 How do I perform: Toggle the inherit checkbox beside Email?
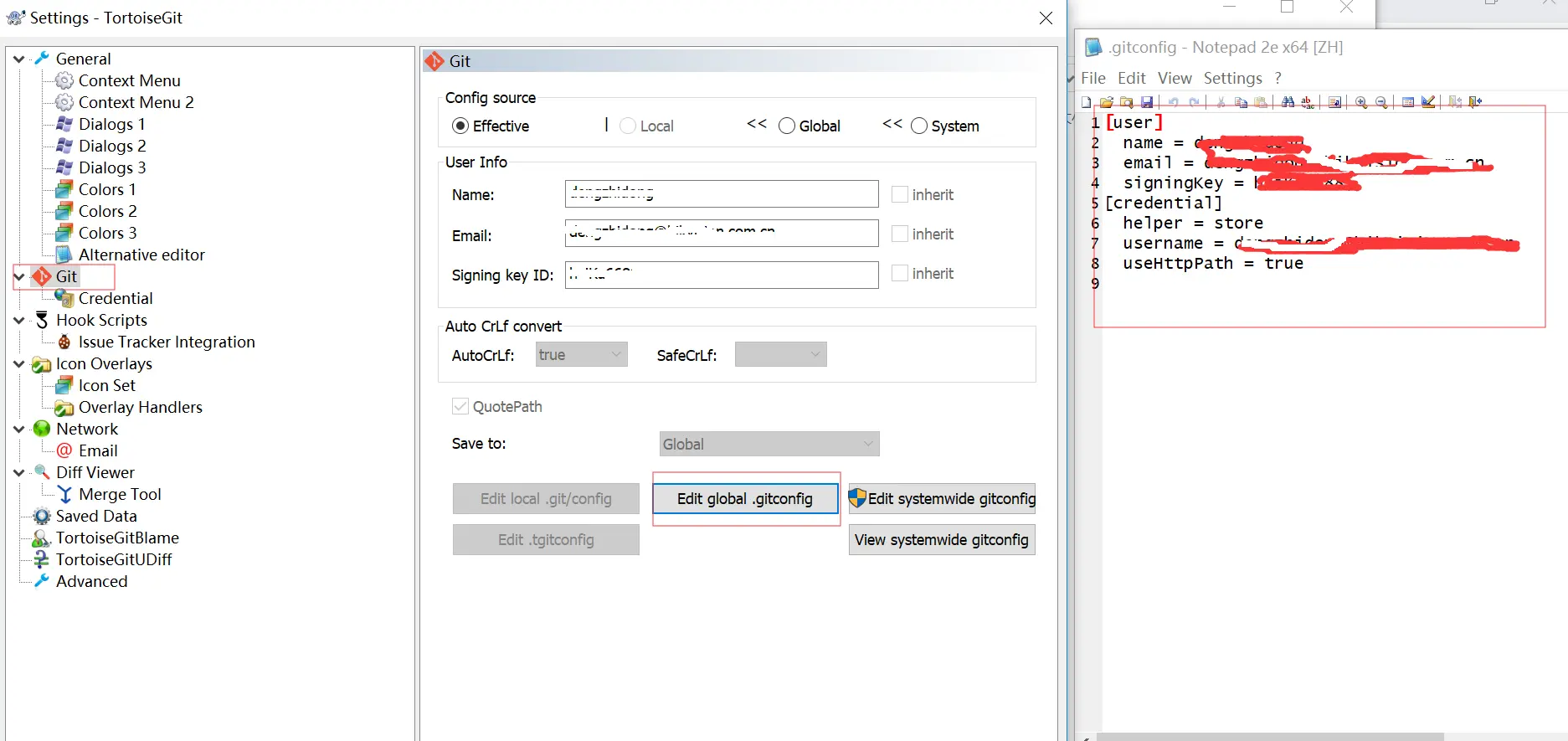(900, 234)
